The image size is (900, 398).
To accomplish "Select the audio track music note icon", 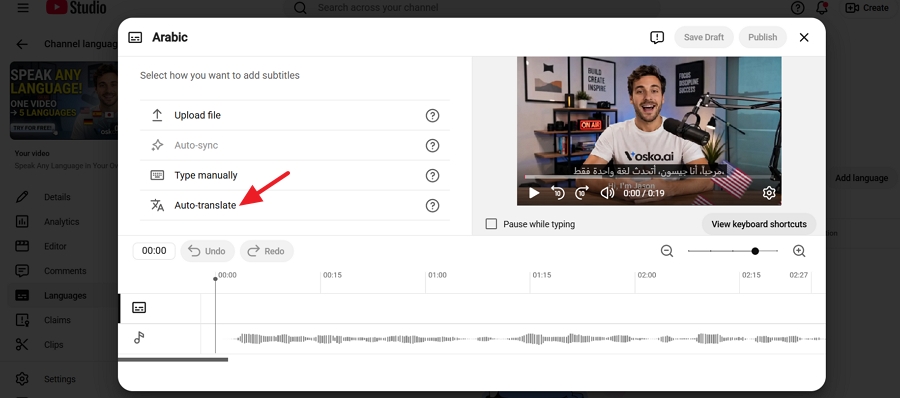I will point(139,338).
